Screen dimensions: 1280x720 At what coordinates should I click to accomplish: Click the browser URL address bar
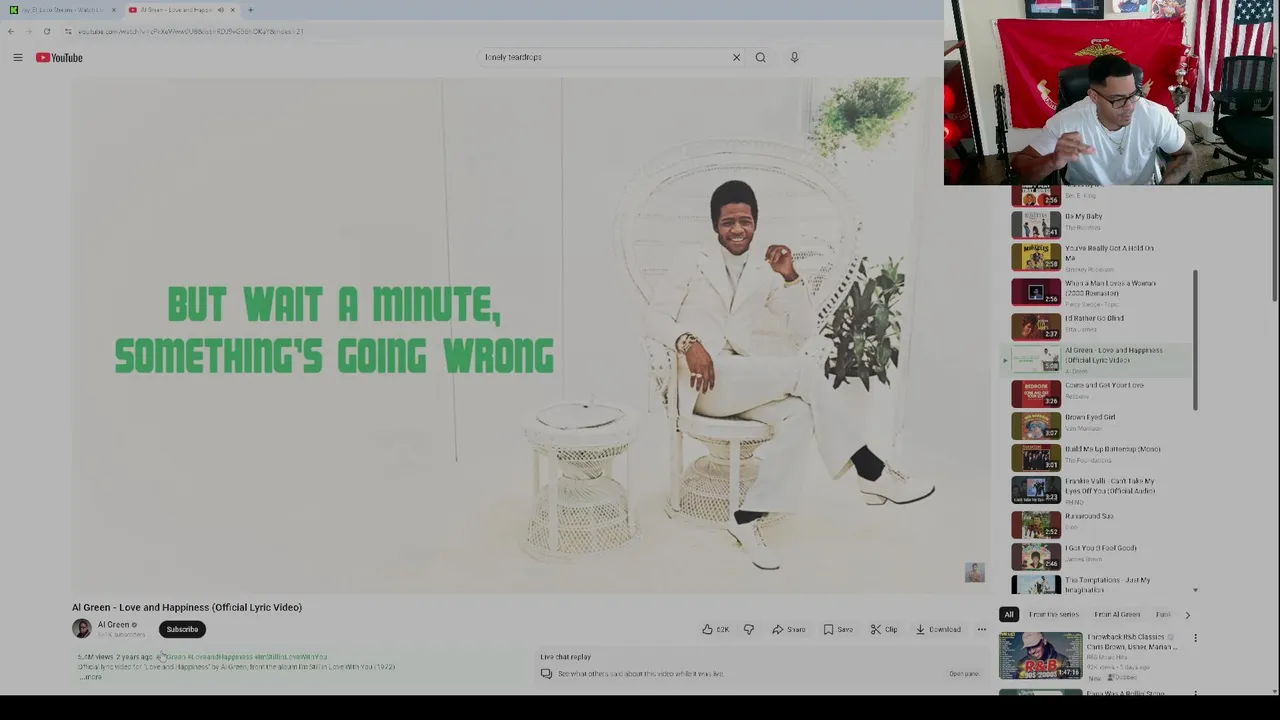pyautogui.click(x=500, y=31)
